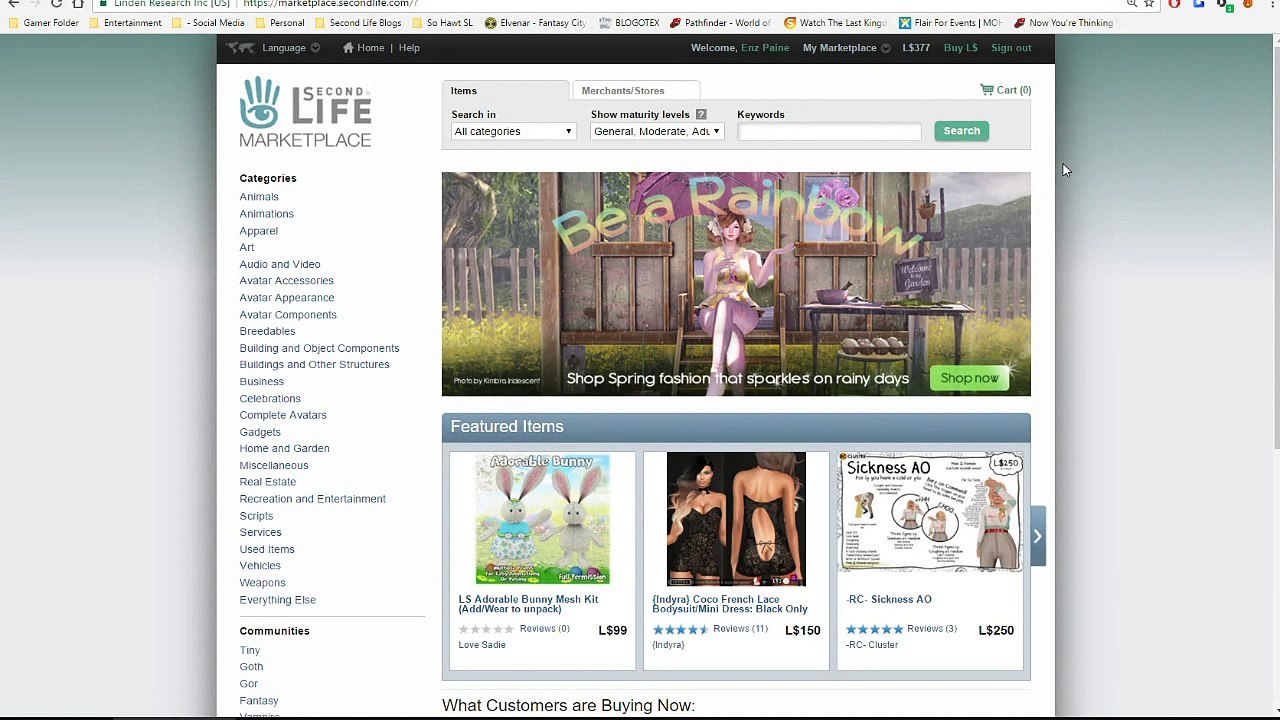The width and height of the screenshot is (1280, 720).
Task: Open the Social Media bookmark folder
Action: [208, 23]
